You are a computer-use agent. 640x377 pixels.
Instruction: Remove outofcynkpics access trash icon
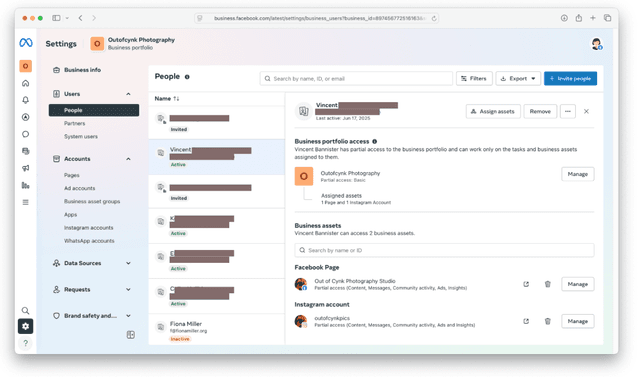548,322
